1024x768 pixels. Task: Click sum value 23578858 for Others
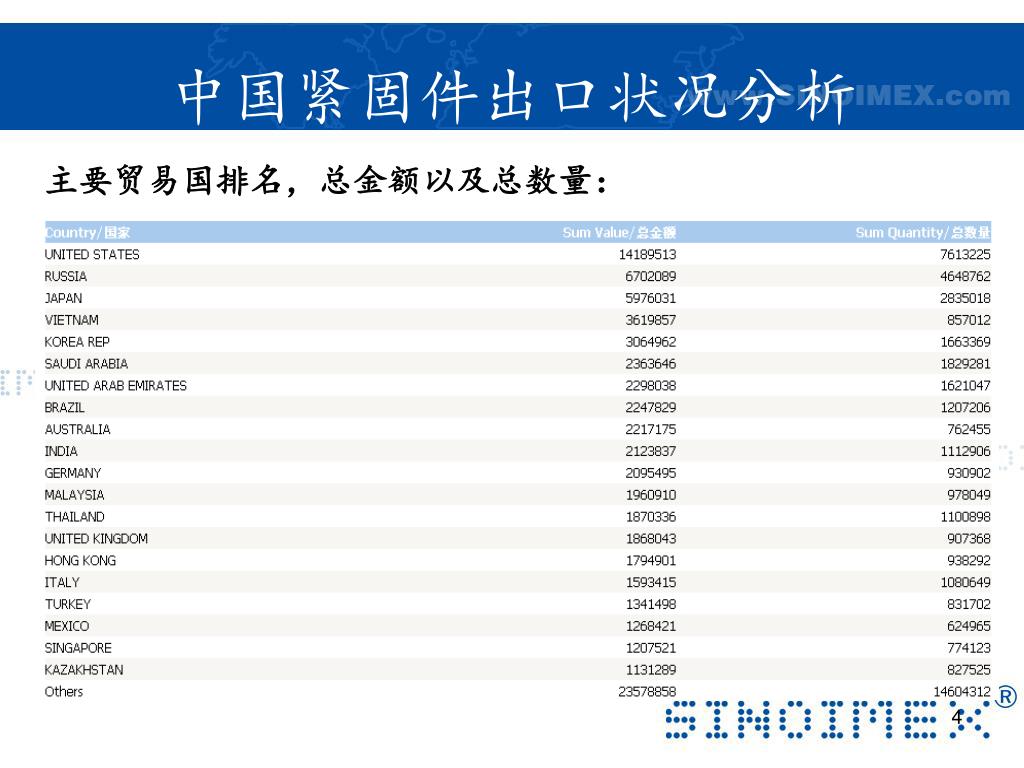pos(647,692)
